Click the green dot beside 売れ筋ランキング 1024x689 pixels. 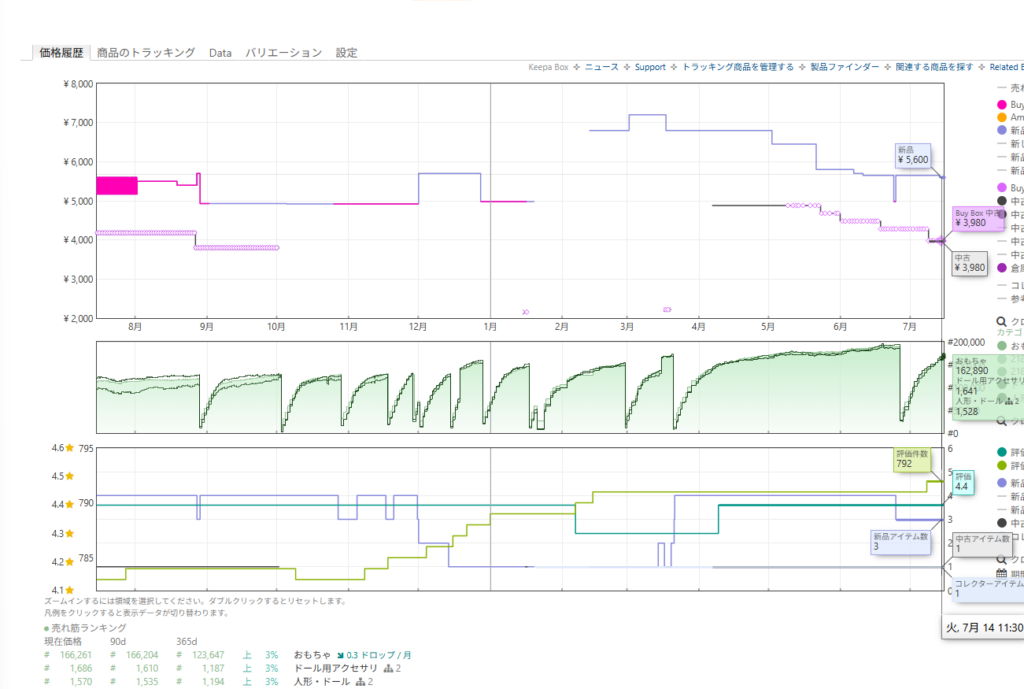tap(46, 628)
